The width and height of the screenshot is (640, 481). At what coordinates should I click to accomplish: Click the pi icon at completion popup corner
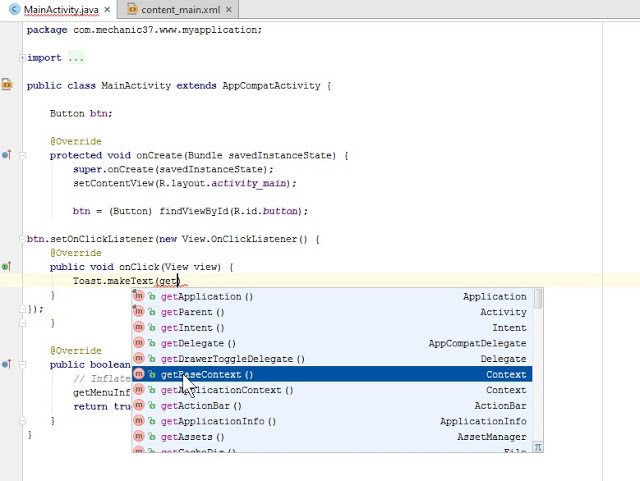click(x=538, y=447)
